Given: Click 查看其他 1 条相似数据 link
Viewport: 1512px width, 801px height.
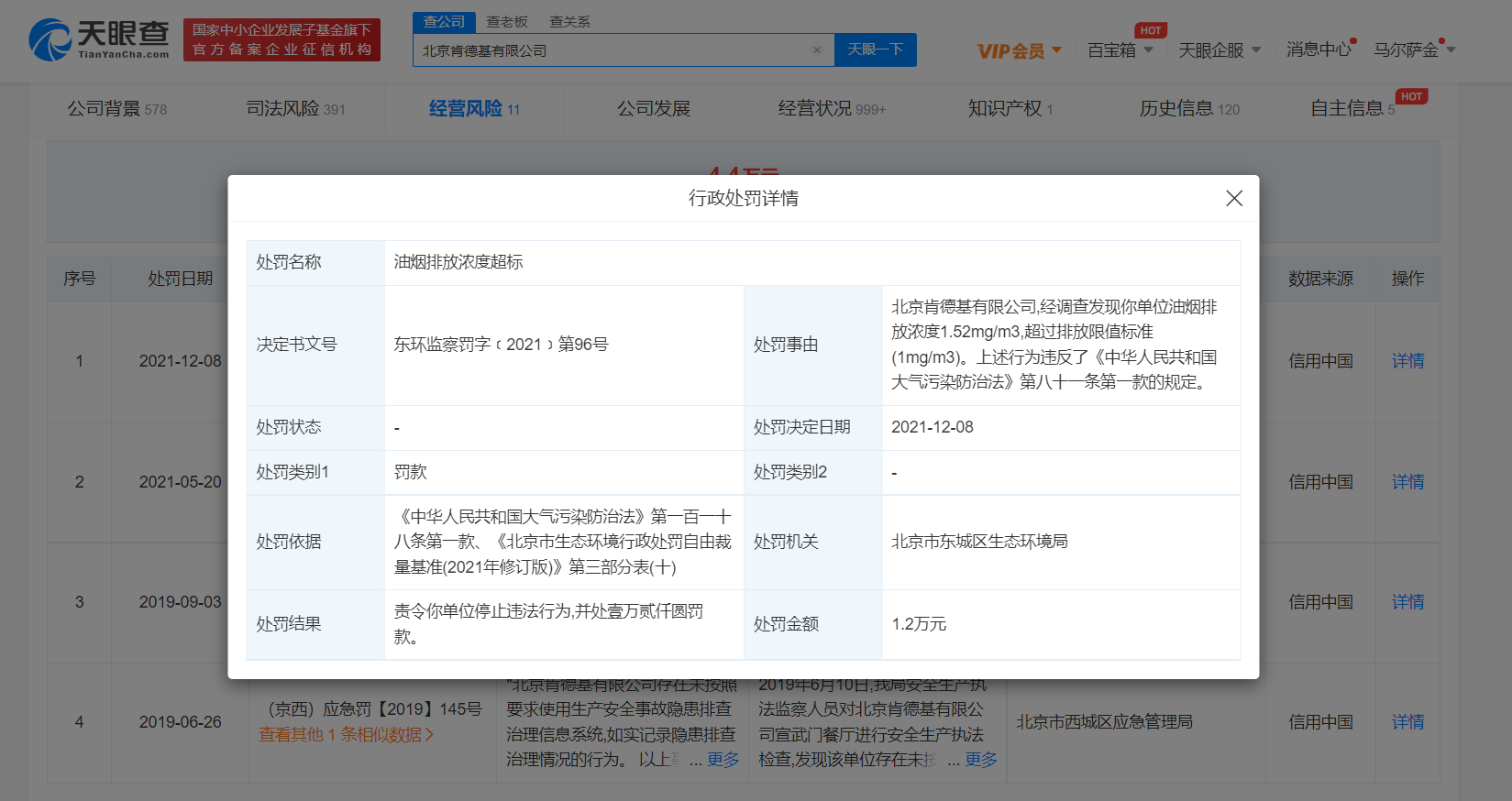Looking at the screenshot, I should coord(346,735).
